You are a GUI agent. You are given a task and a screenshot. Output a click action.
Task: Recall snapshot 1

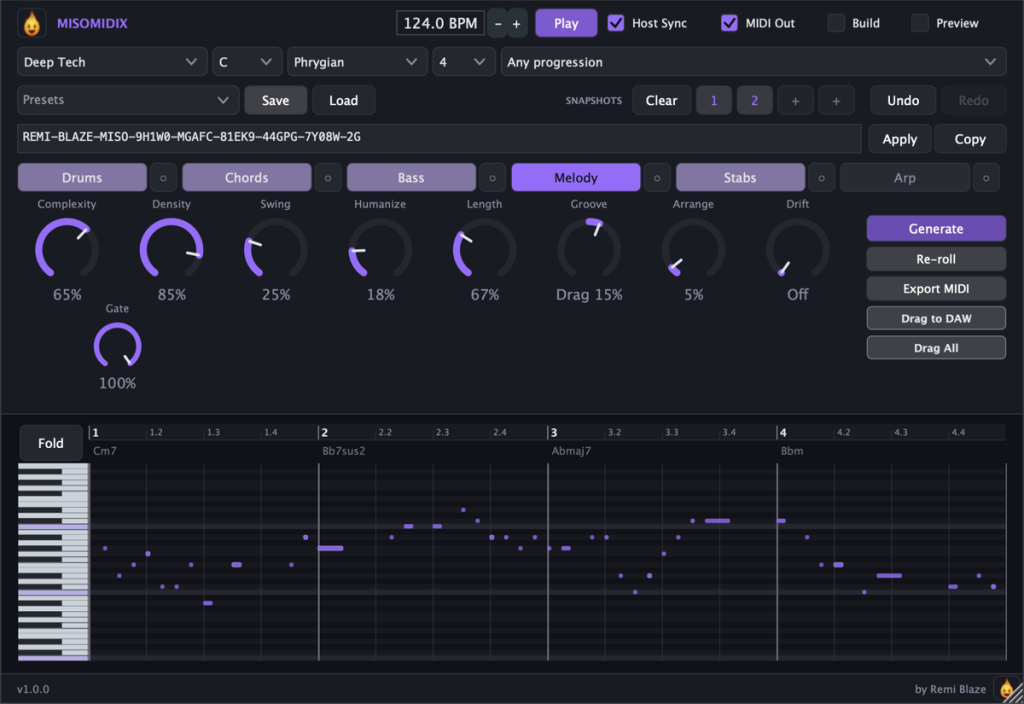tap(714, 101)
